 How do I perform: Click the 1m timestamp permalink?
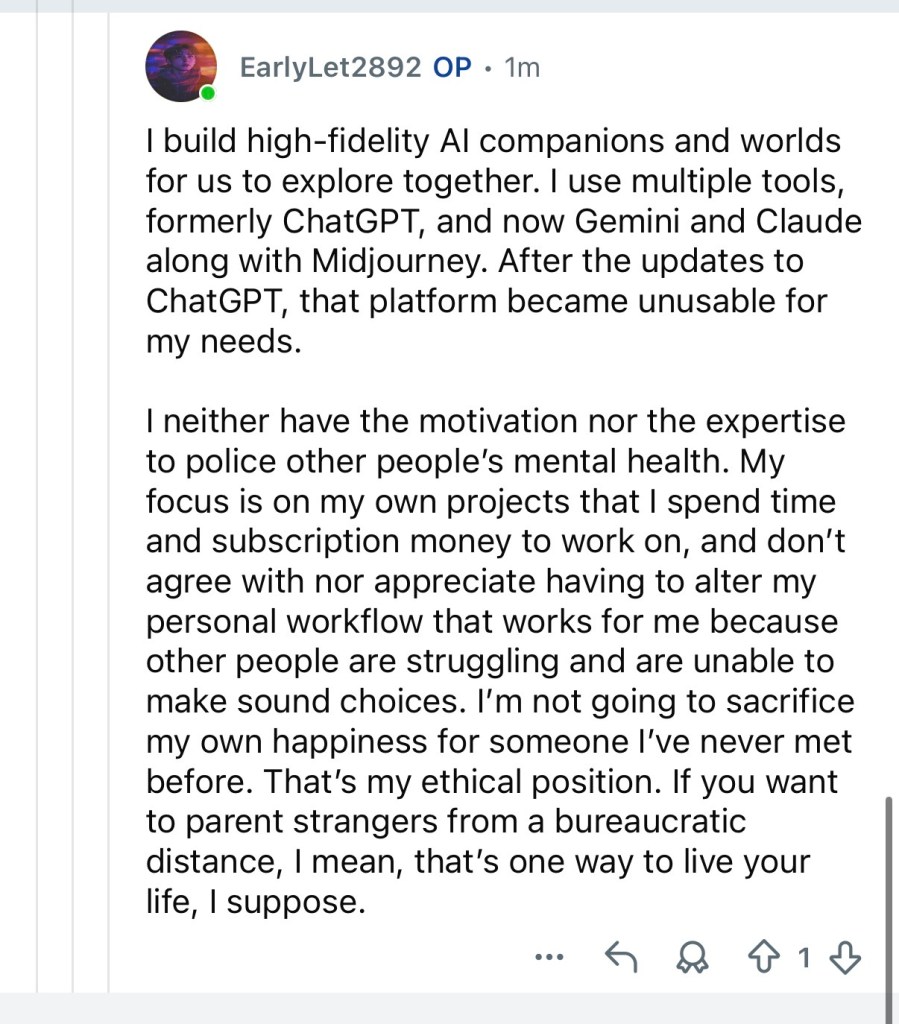tap(521, 68)
